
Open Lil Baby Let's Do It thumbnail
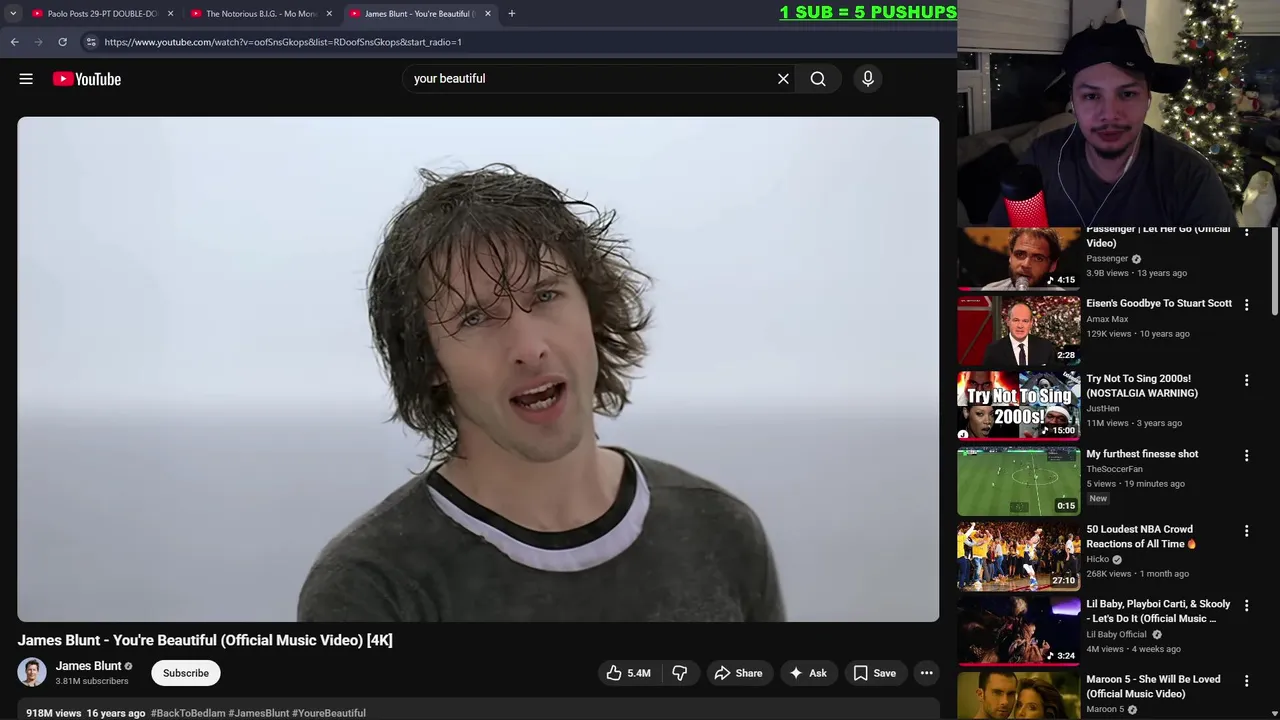point(1018,630)
